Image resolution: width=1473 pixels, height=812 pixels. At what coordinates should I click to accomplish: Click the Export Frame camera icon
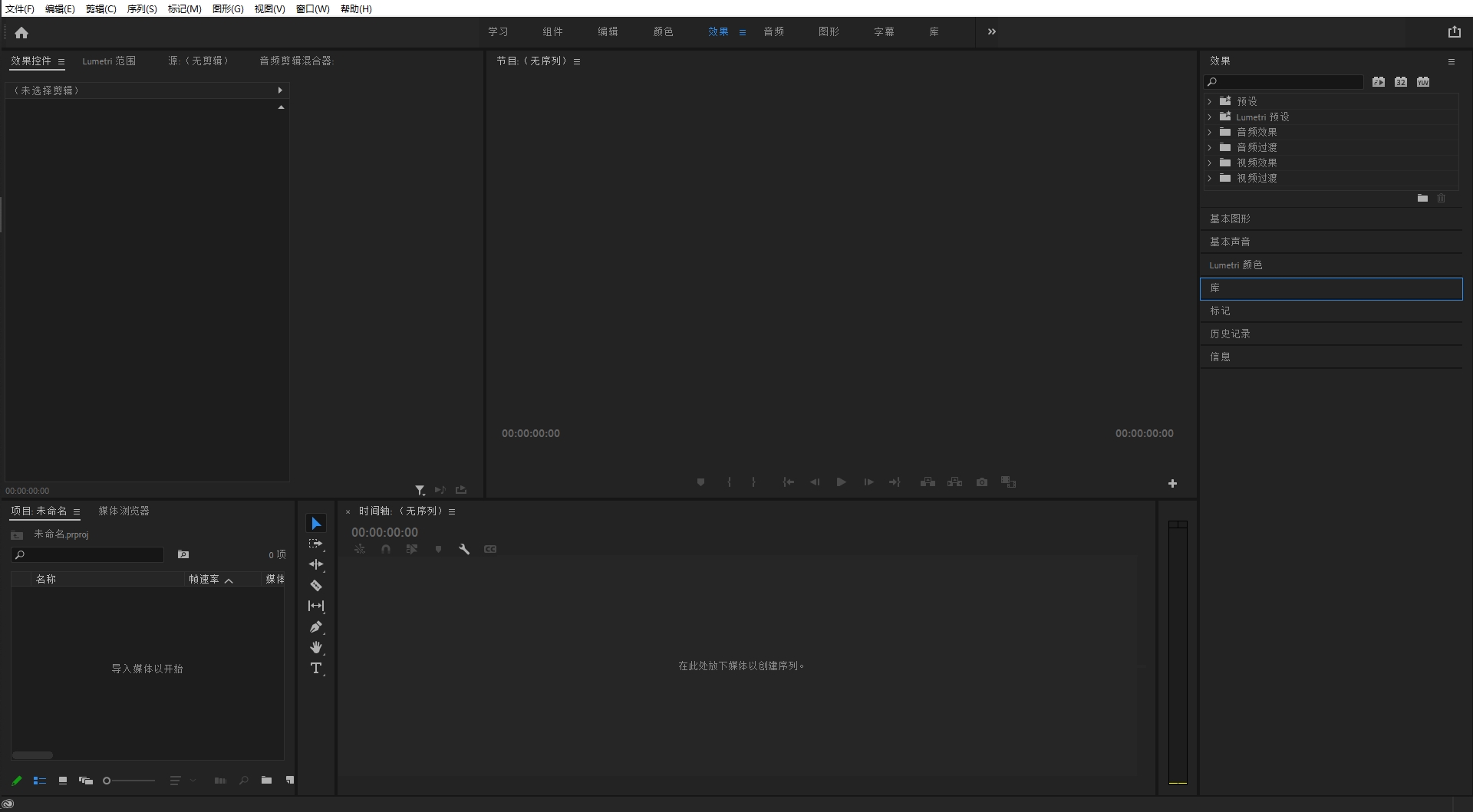point(981,482)
